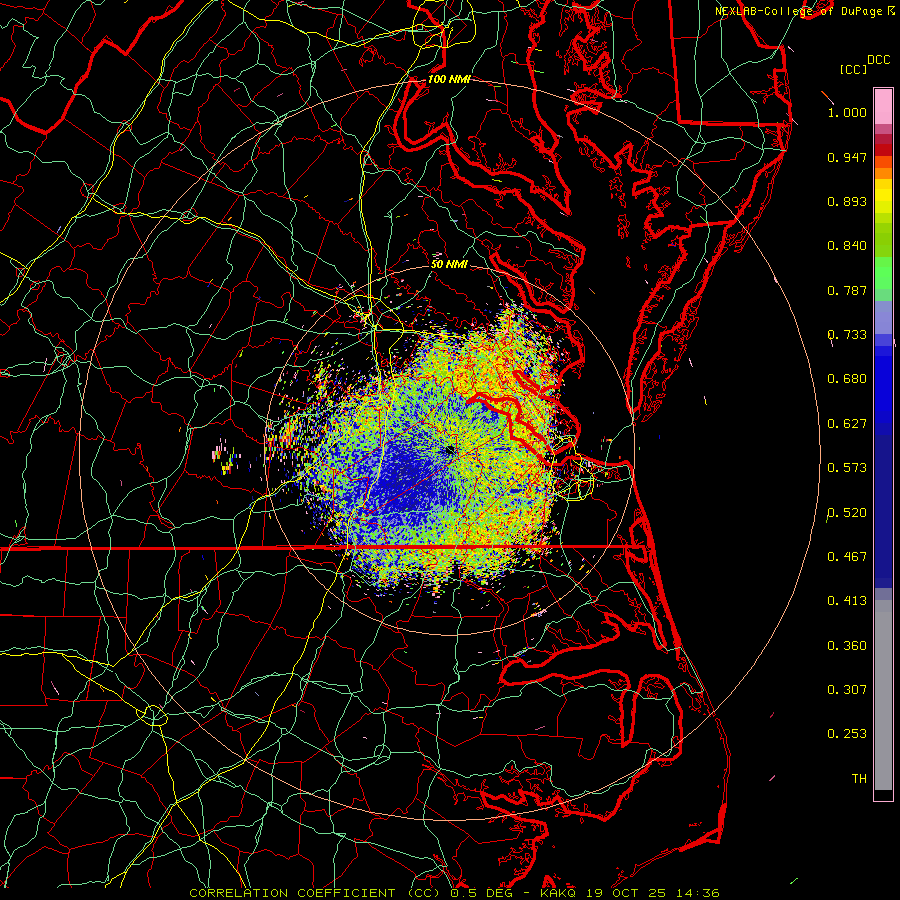The height and width of the screenshot is (900, 900).
Task: Click the '[CC]' unit label
Action: click(853, 69)
